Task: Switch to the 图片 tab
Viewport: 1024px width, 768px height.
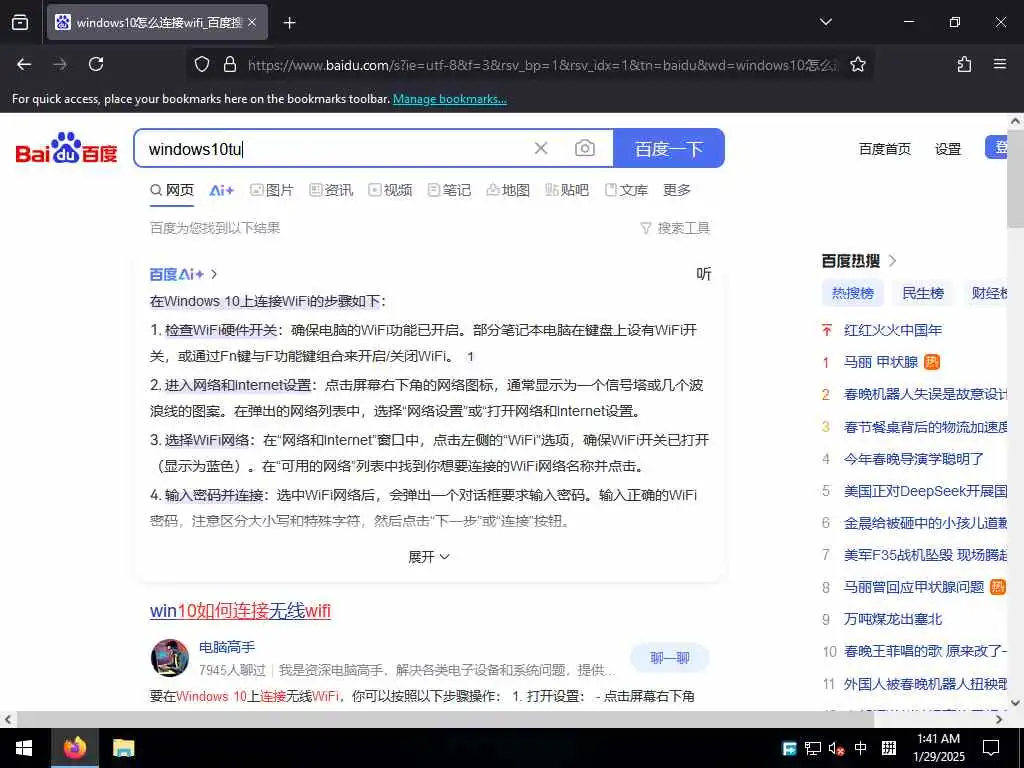Action: [272, 190]
